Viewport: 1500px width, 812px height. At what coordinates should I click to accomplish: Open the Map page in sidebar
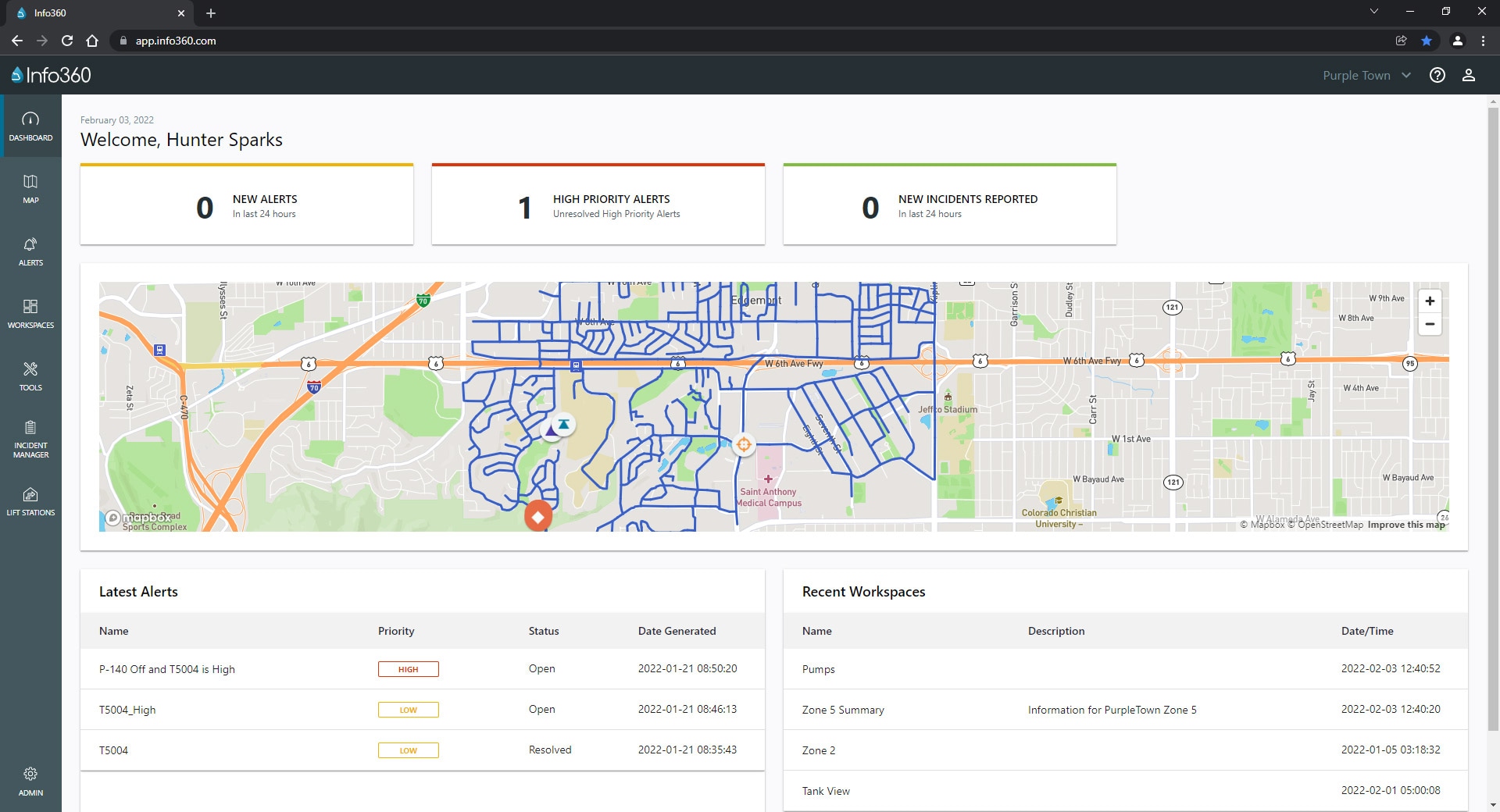click(30, 188)
